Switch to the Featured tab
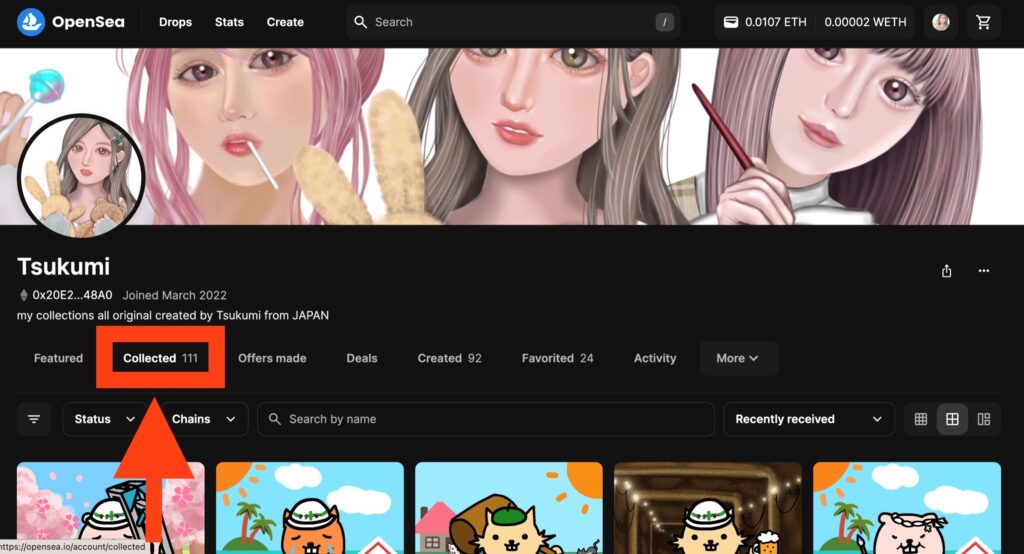 [58, 358]
